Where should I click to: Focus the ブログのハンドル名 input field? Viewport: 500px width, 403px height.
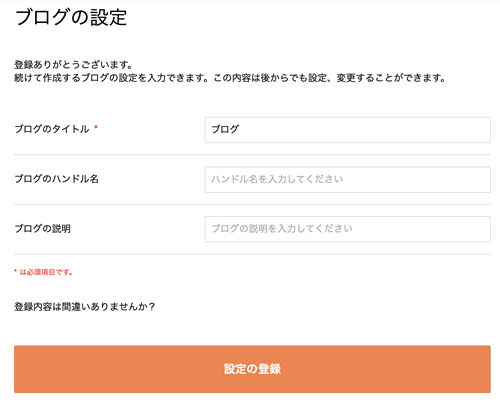coord(347,180)
